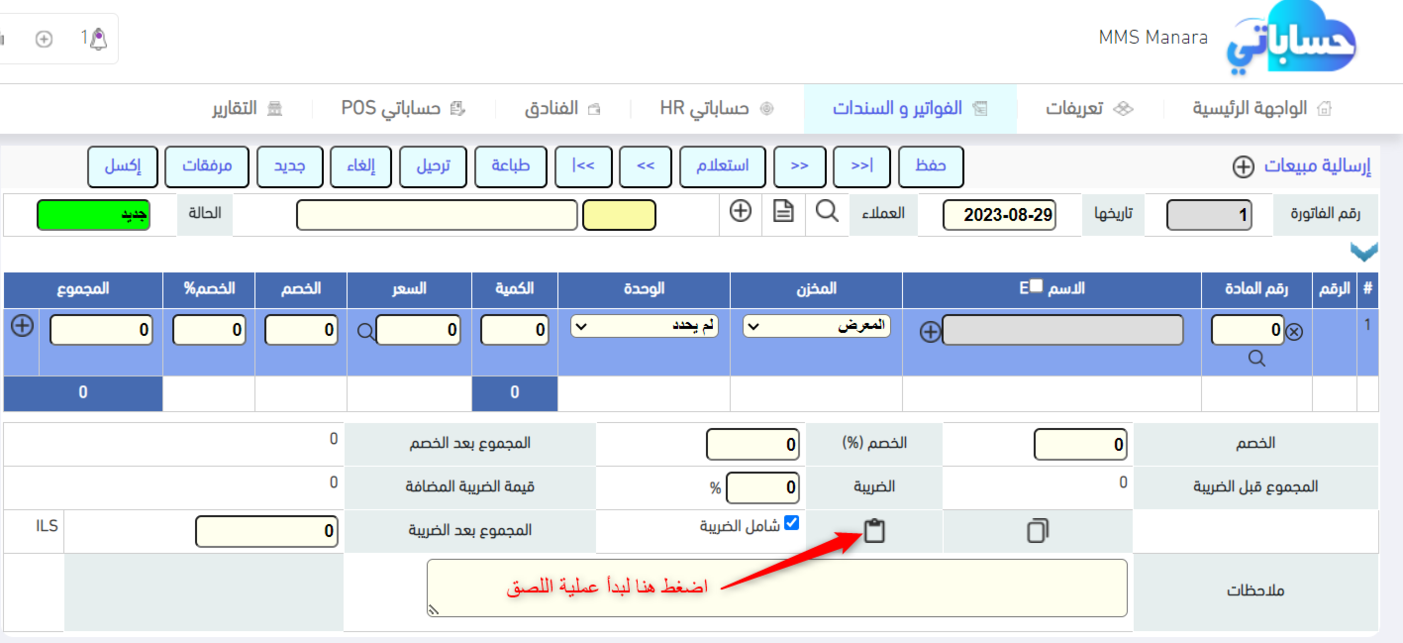Expand the blue chevron under invoice number

click(x=1363, y=251)
